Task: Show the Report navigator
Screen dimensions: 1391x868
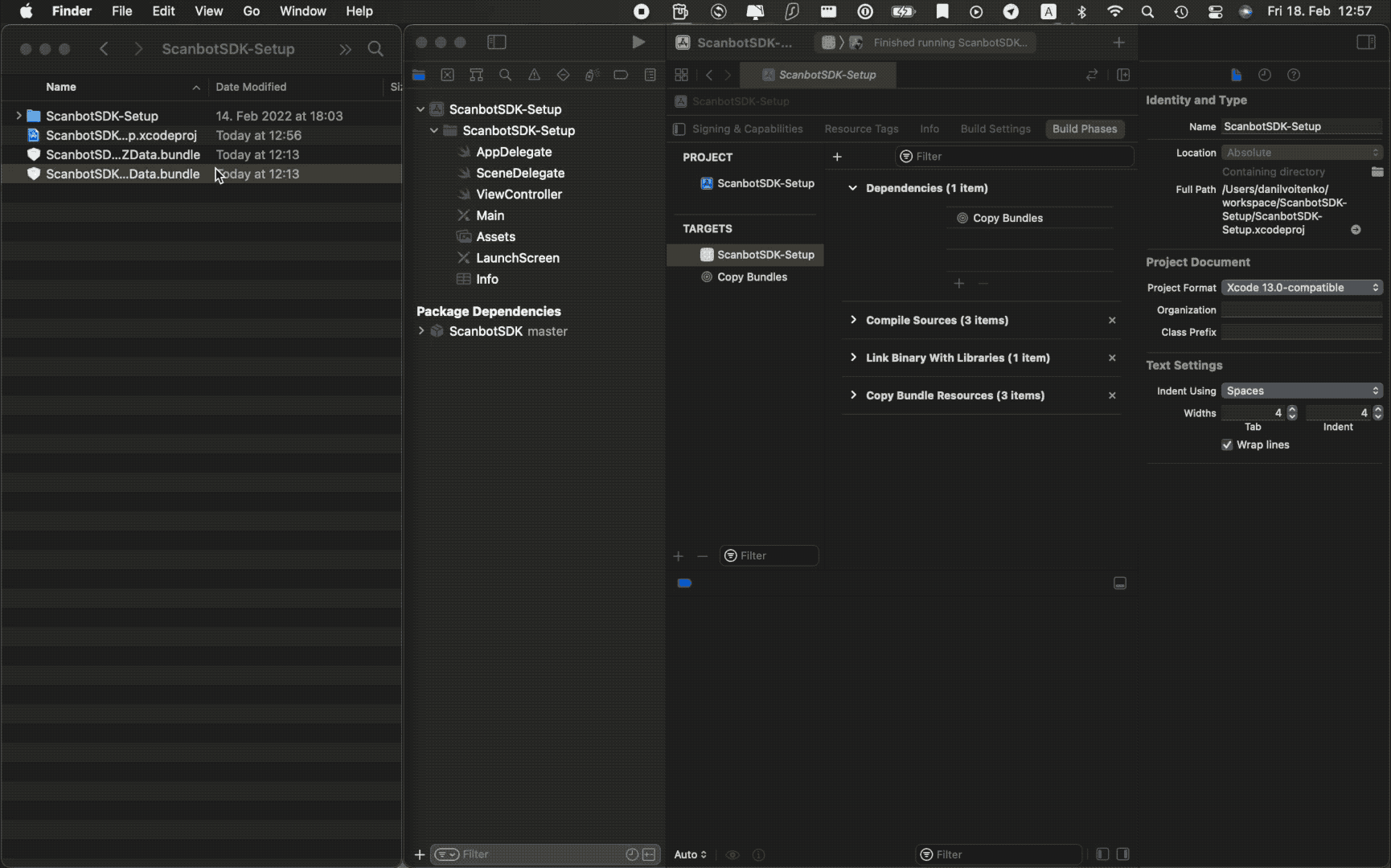Action: (650, 75)
